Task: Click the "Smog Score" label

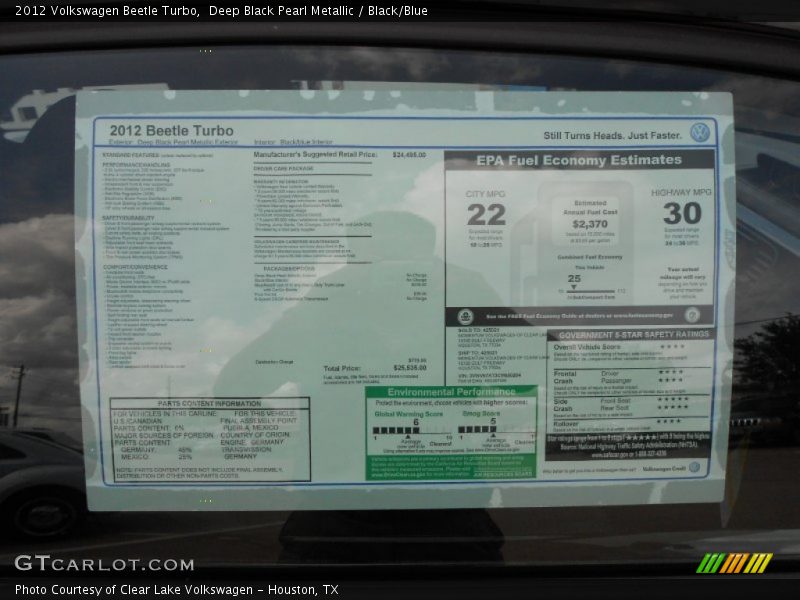Action: [481, 413]
